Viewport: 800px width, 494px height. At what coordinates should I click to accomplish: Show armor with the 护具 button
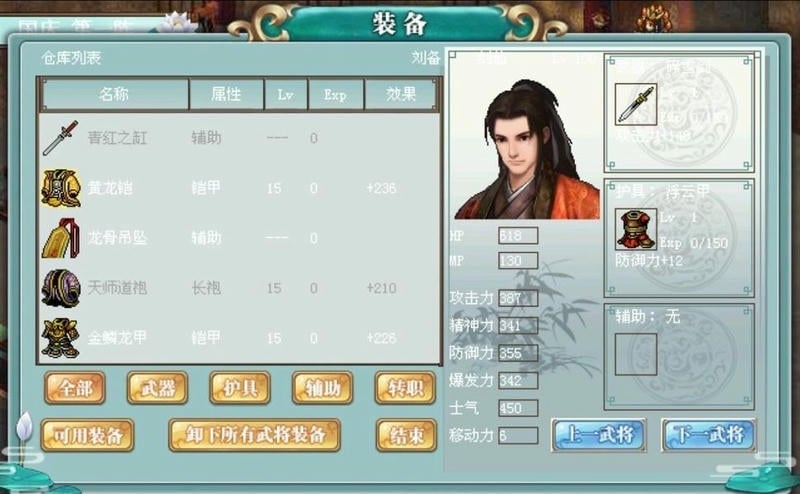click(240, 388)
